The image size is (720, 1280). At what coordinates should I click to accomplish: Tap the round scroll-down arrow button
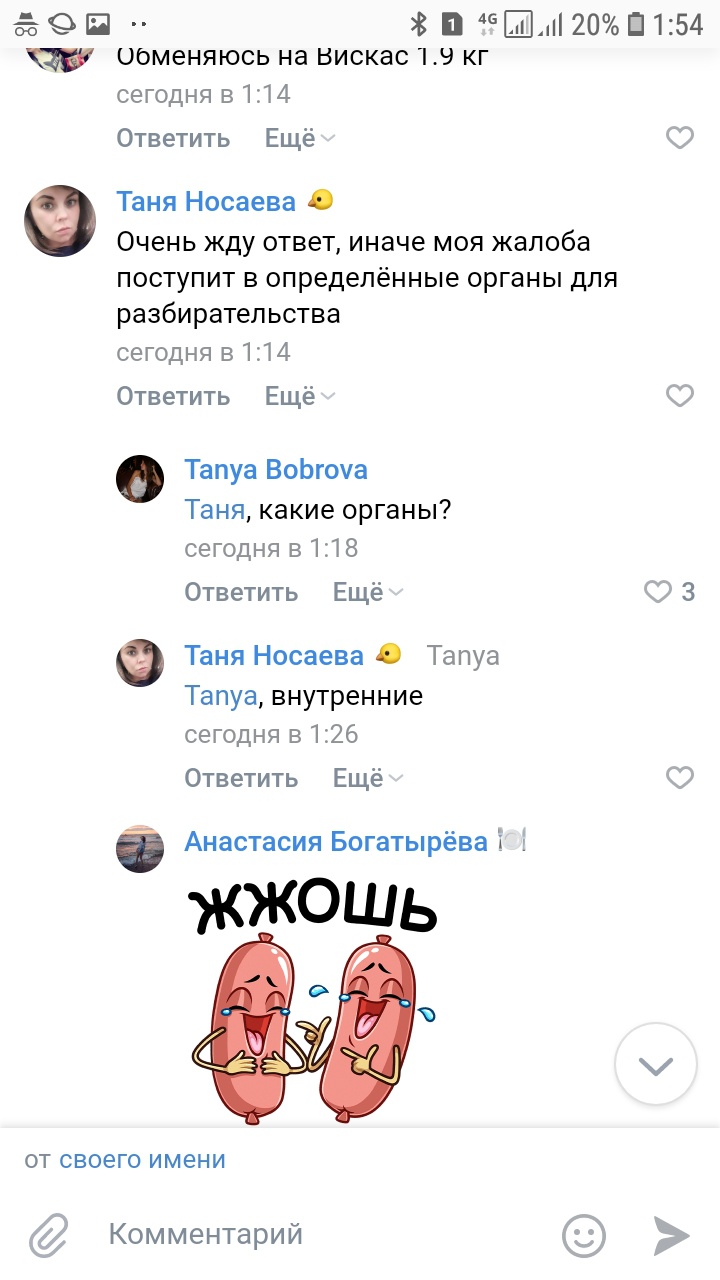[x=656, y=1064]
